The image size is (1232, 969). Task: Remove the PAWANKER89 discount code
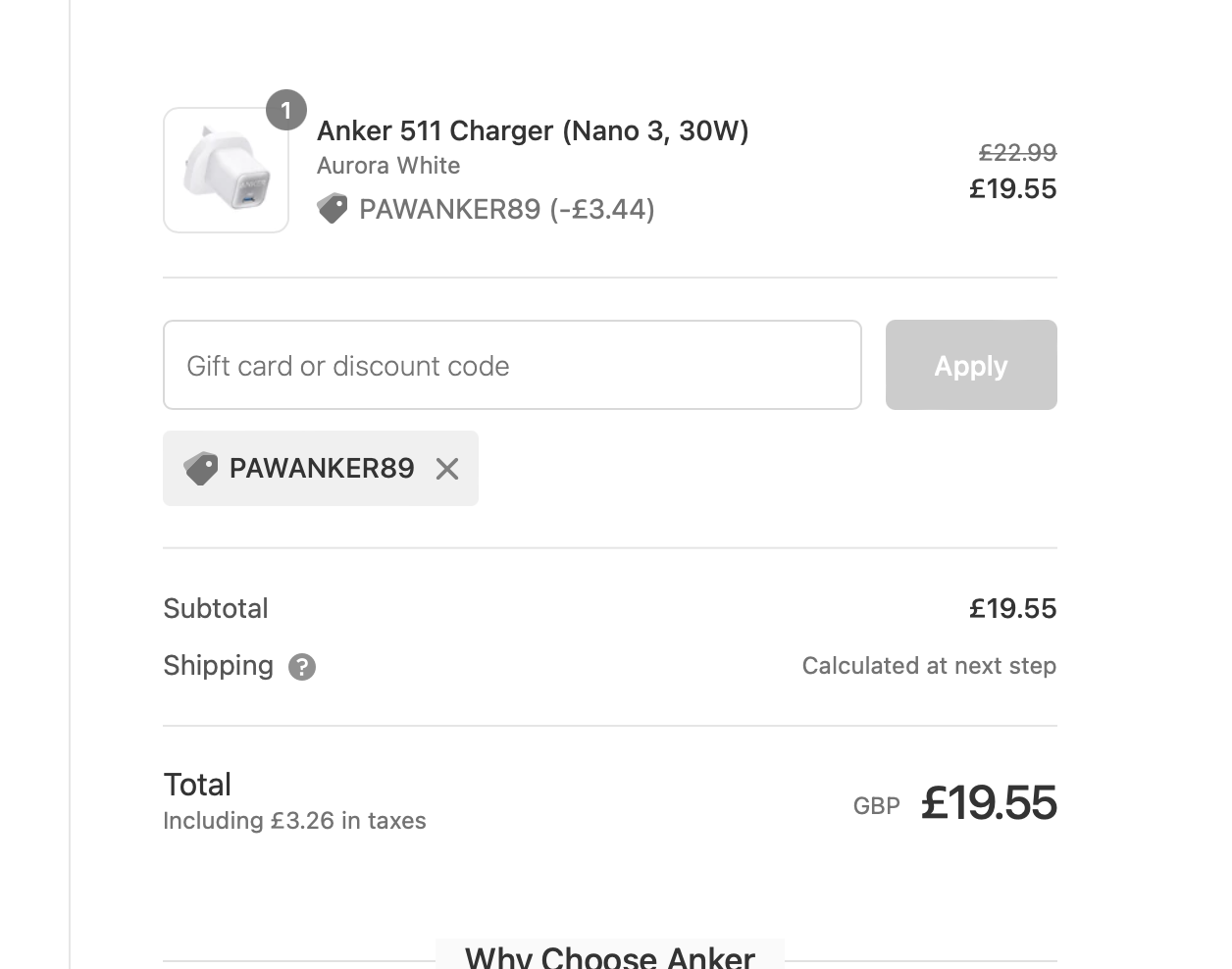point(447,469)
